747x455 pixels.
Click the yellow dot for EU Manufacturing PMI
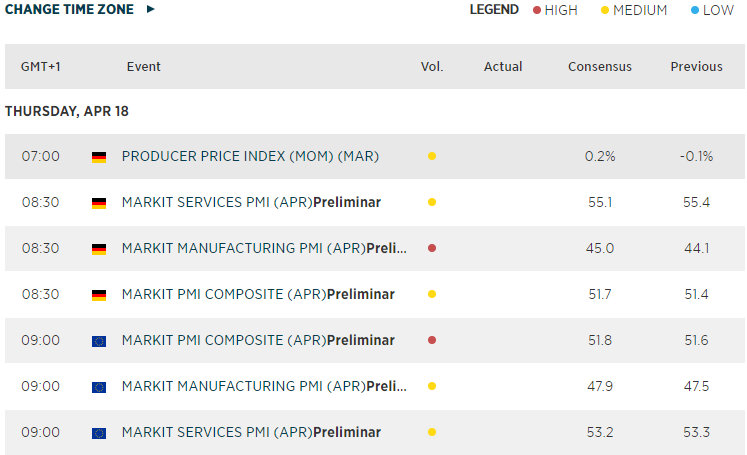point(431,387)
